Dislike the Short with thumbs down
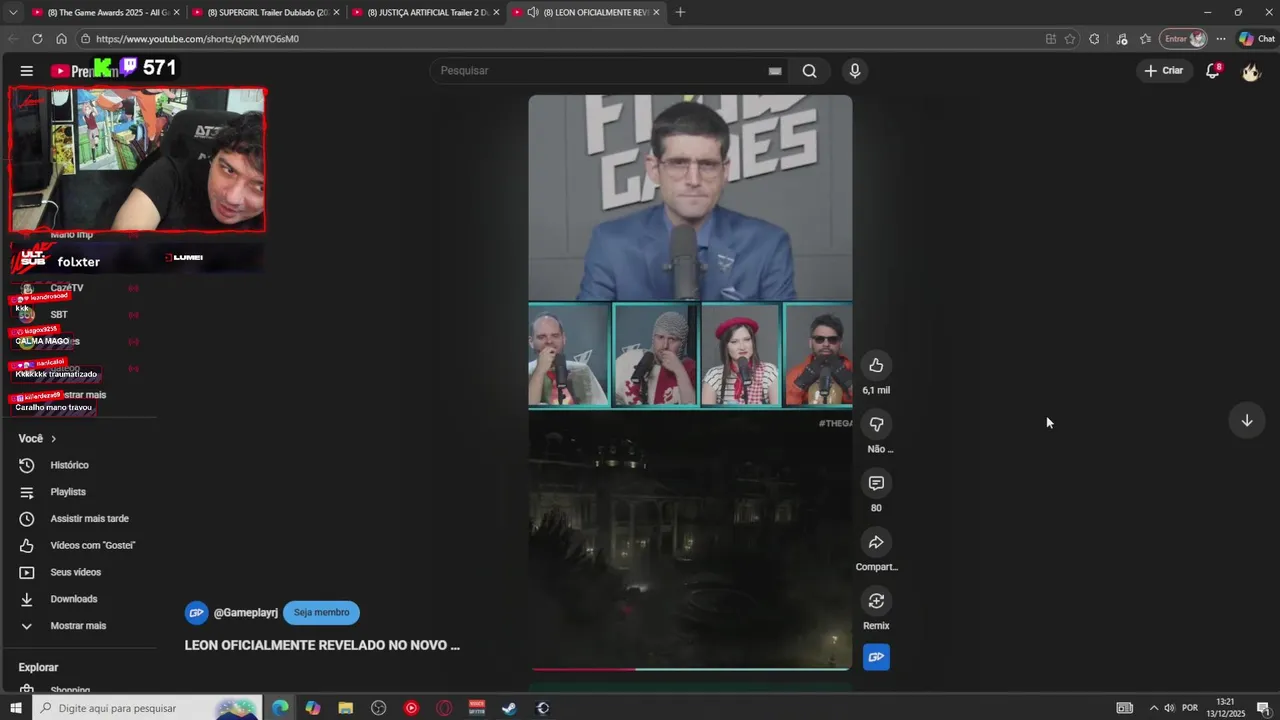This screenshot has height=720, width=1280. (x=876, y=424)
